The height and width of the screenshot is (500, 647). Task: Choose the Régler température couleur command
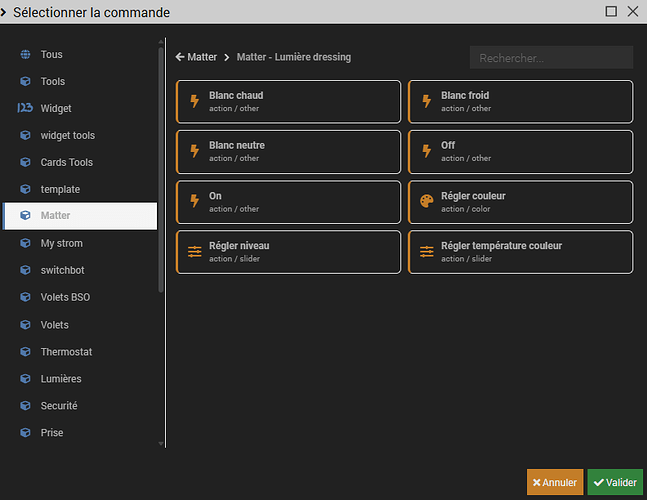520,252
